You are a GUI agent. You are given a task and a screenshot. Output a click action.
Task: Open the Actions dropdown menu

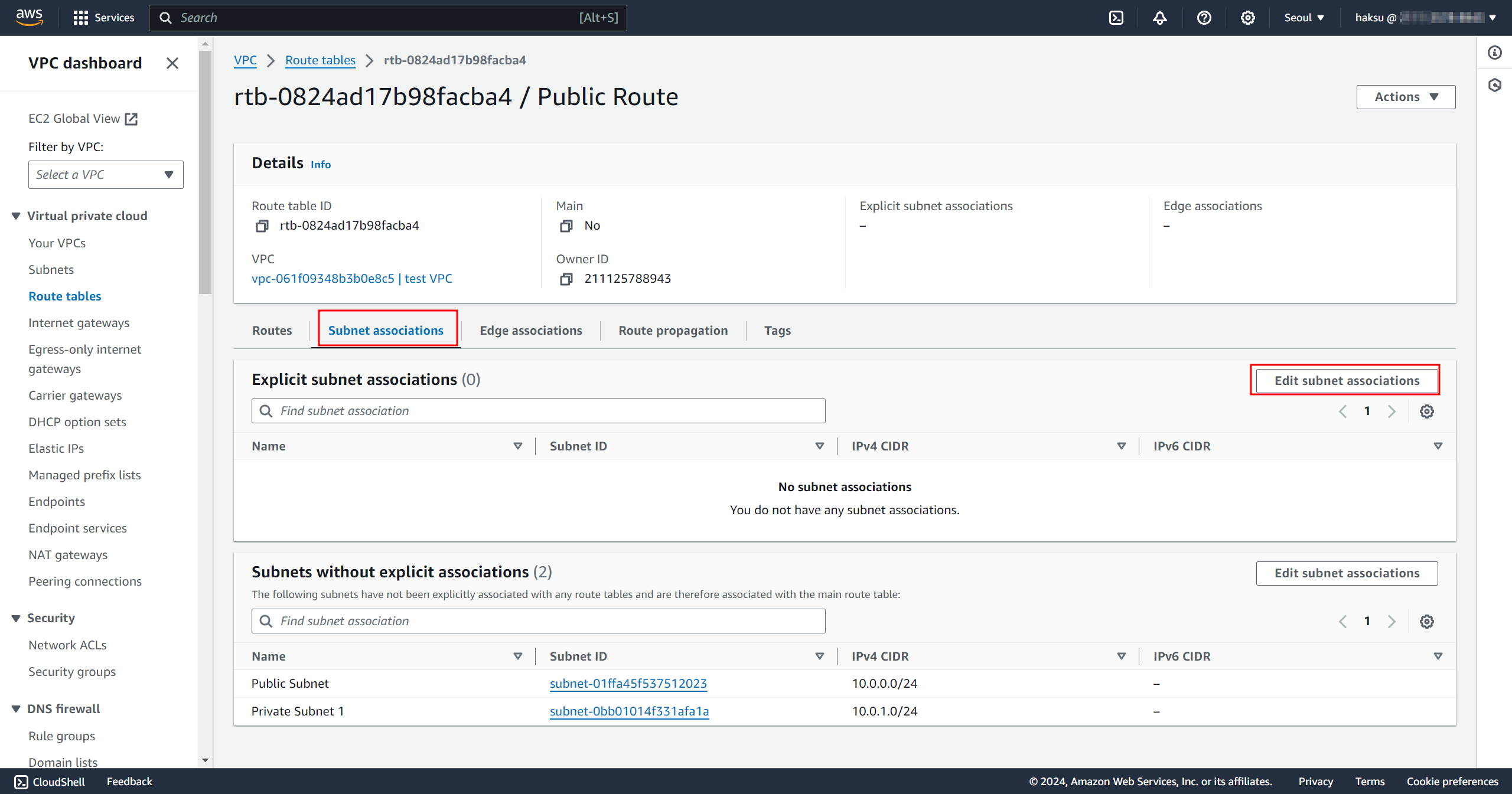pos(1405,97)
